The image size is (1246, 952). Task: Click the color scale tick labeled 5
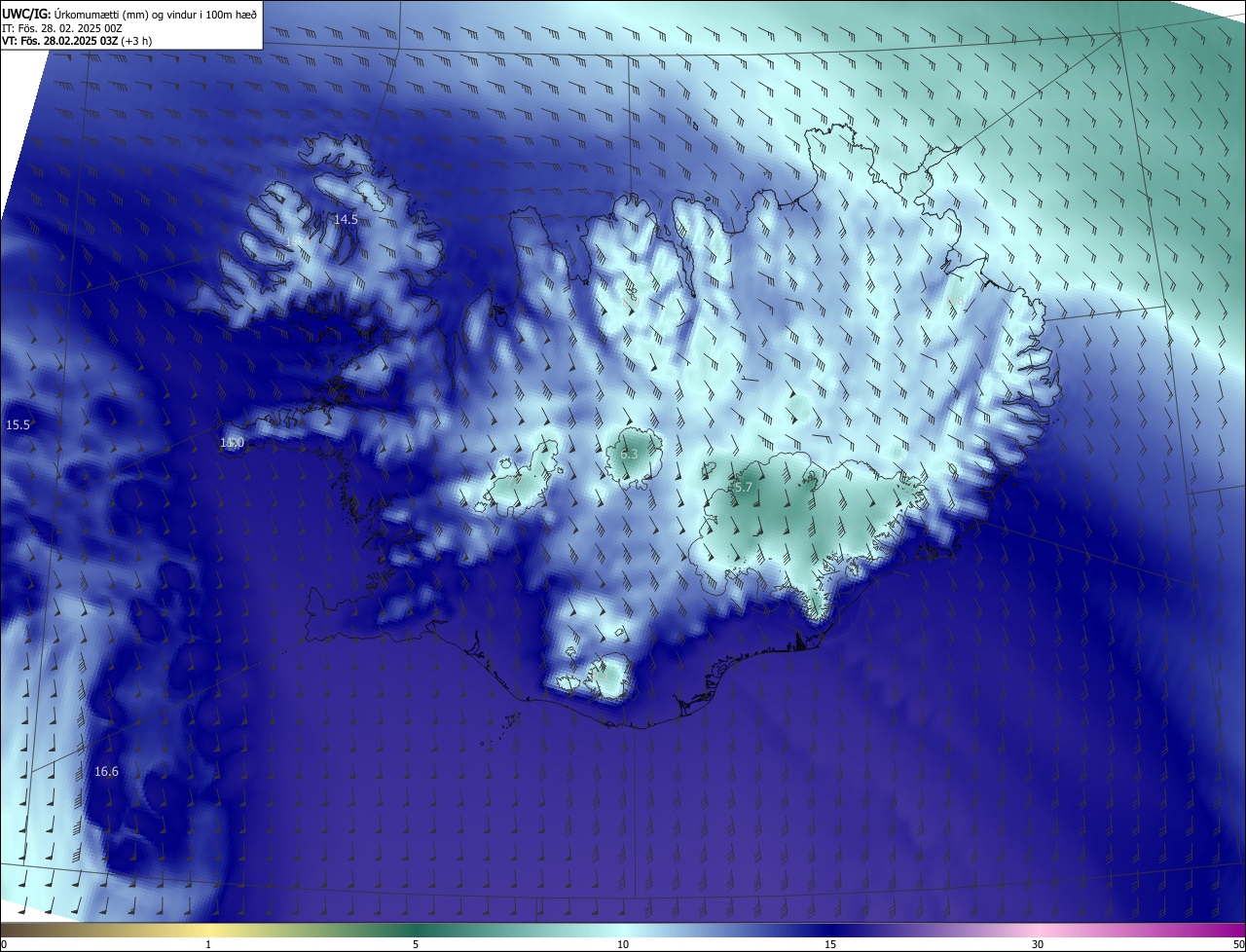pyautogui.click(x=416, y=944)
